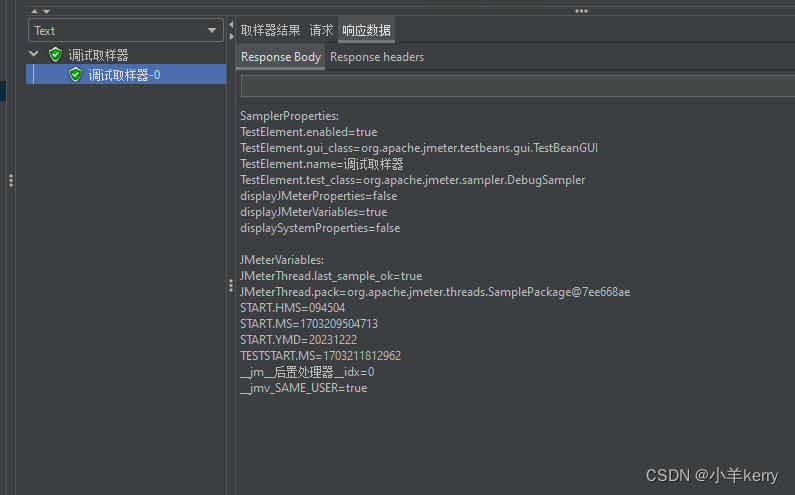Click the left-pointing split pane collapse arrow

[231, 24]
